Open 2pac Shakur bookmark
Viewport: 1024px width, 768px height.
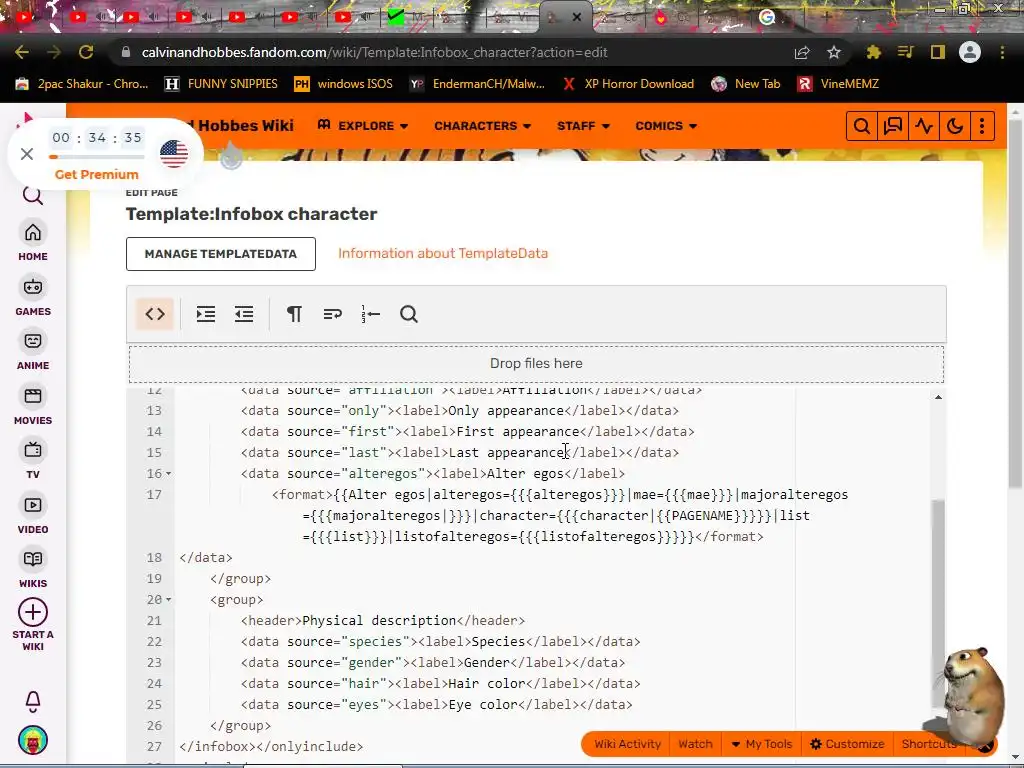[82, 84]
